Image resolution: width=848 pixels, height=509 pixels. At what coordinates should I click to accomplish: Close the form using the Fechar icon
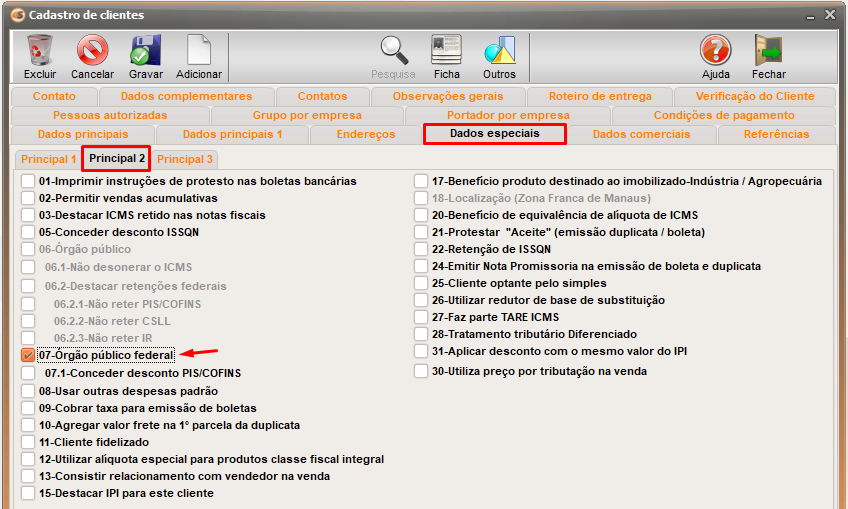(x=768, y=51)
